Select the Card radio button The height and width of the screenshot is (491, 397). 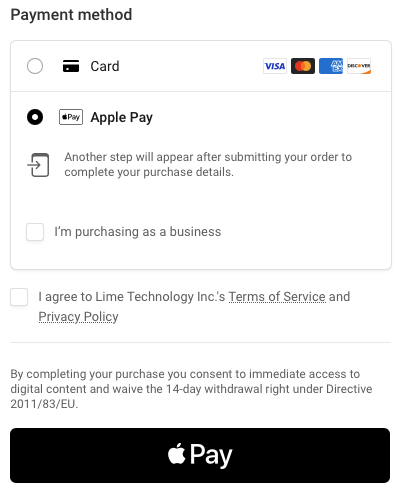35,66
